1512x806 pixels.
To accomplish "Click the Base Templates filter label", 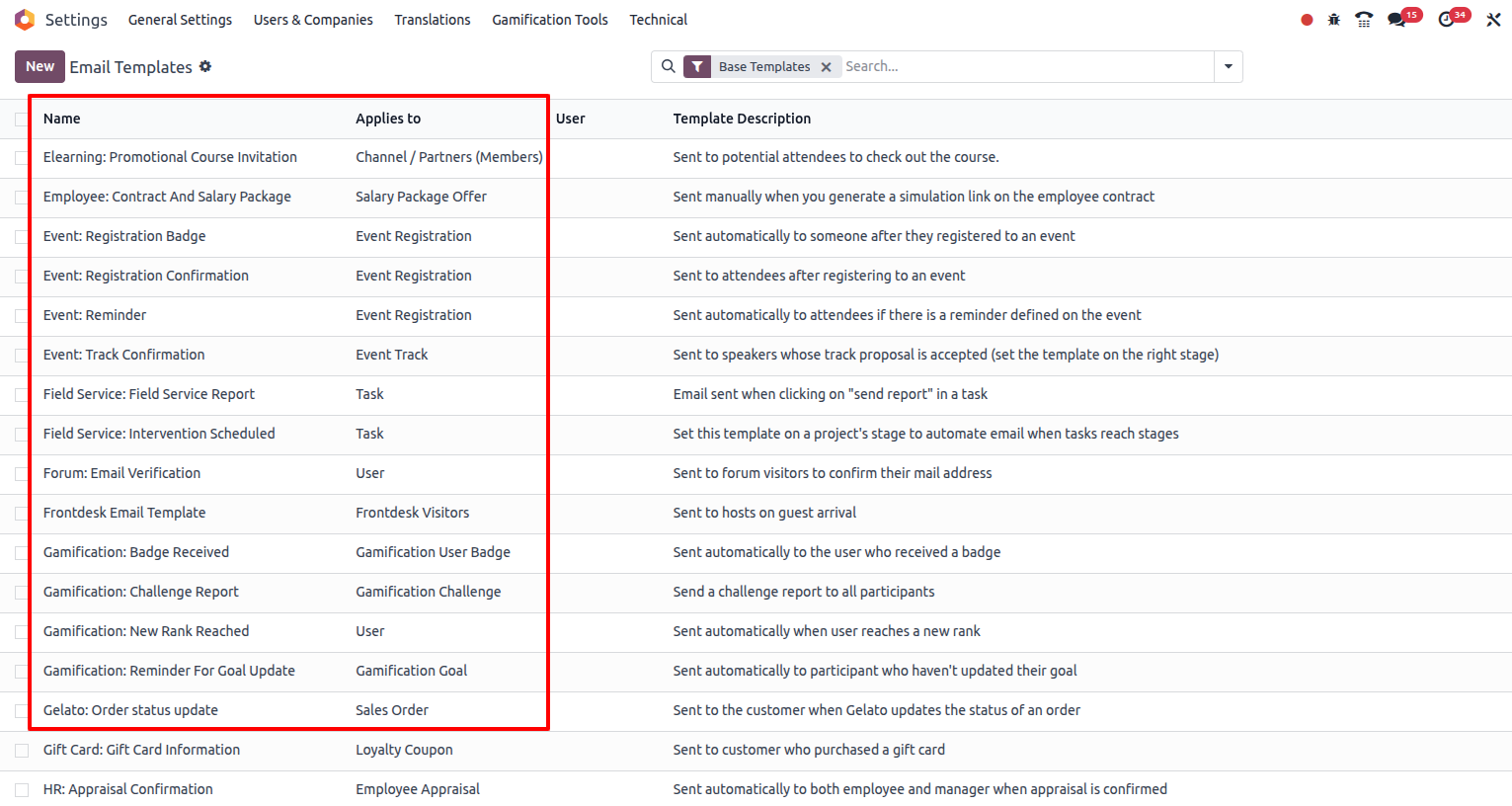I will [764, 66].
